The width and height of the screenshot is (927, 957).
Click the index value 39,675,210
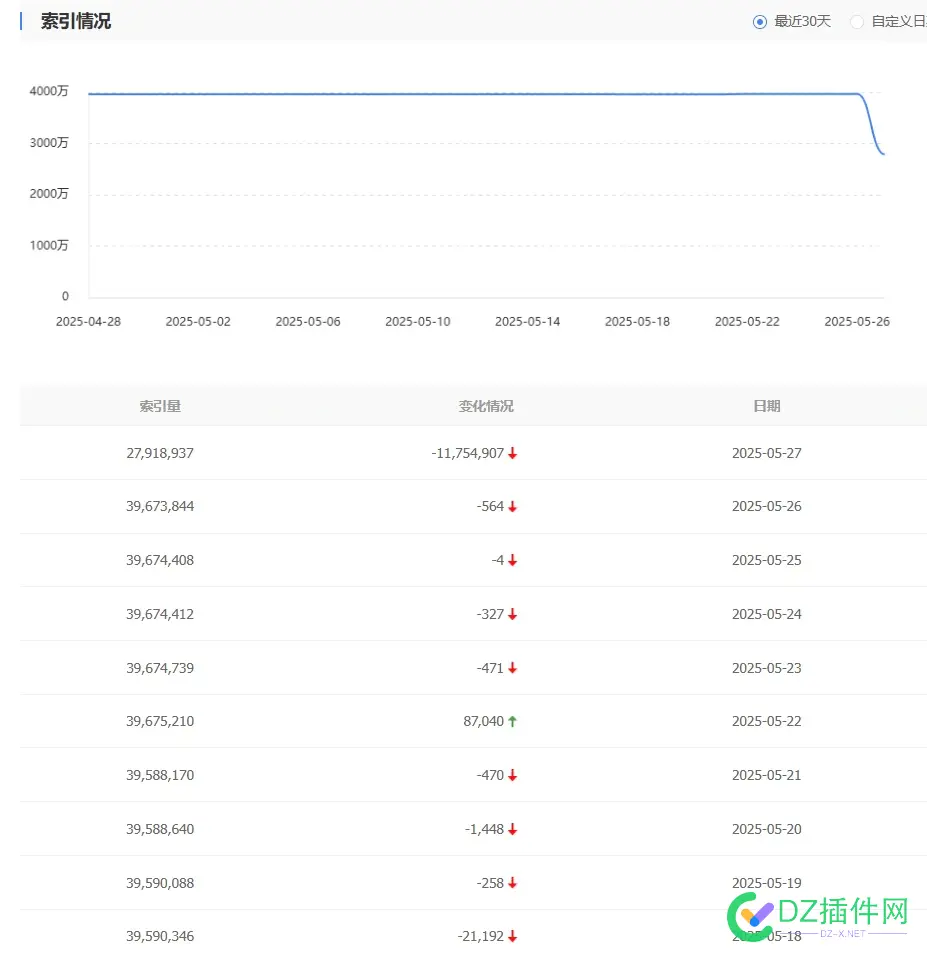(x=160, y=721)
